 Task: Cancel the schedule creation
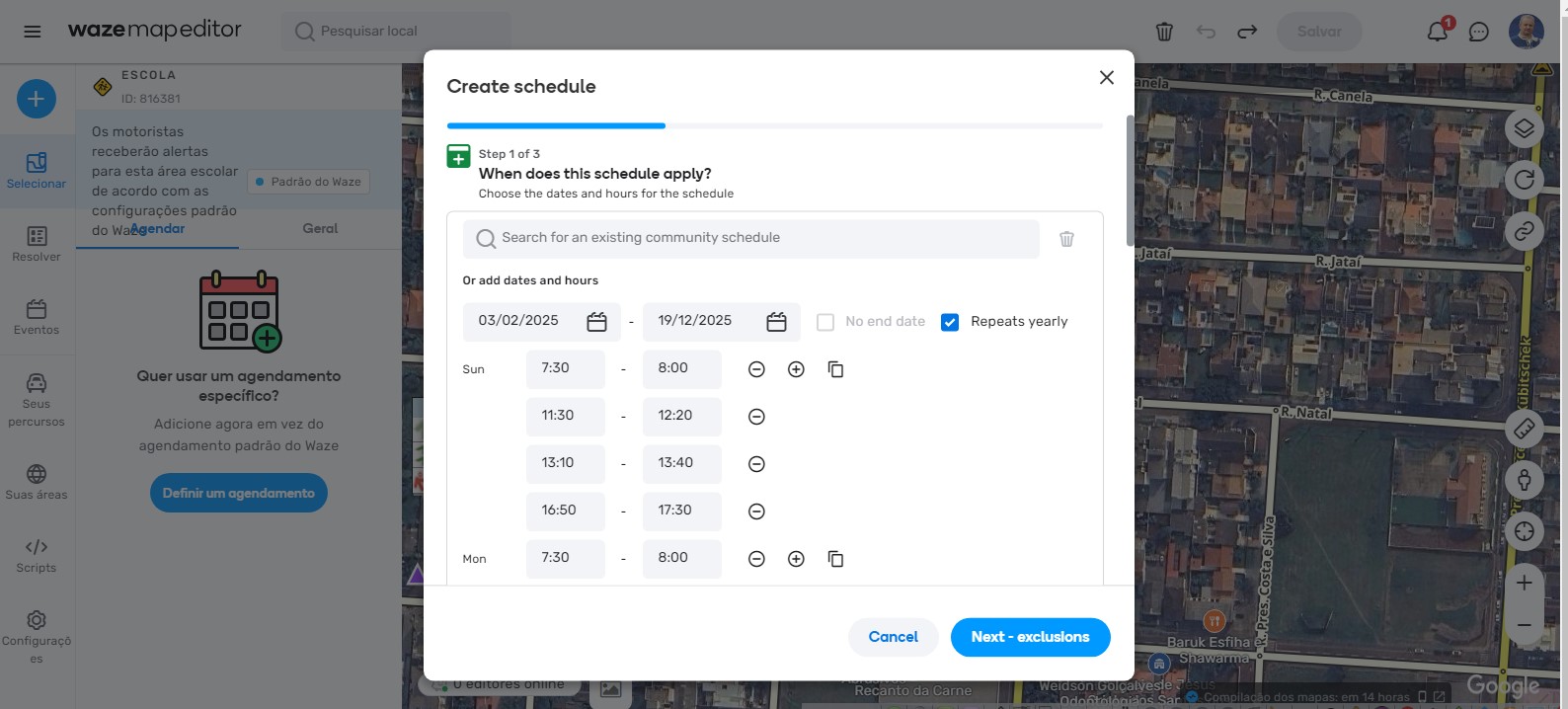(x=893, y=637)
